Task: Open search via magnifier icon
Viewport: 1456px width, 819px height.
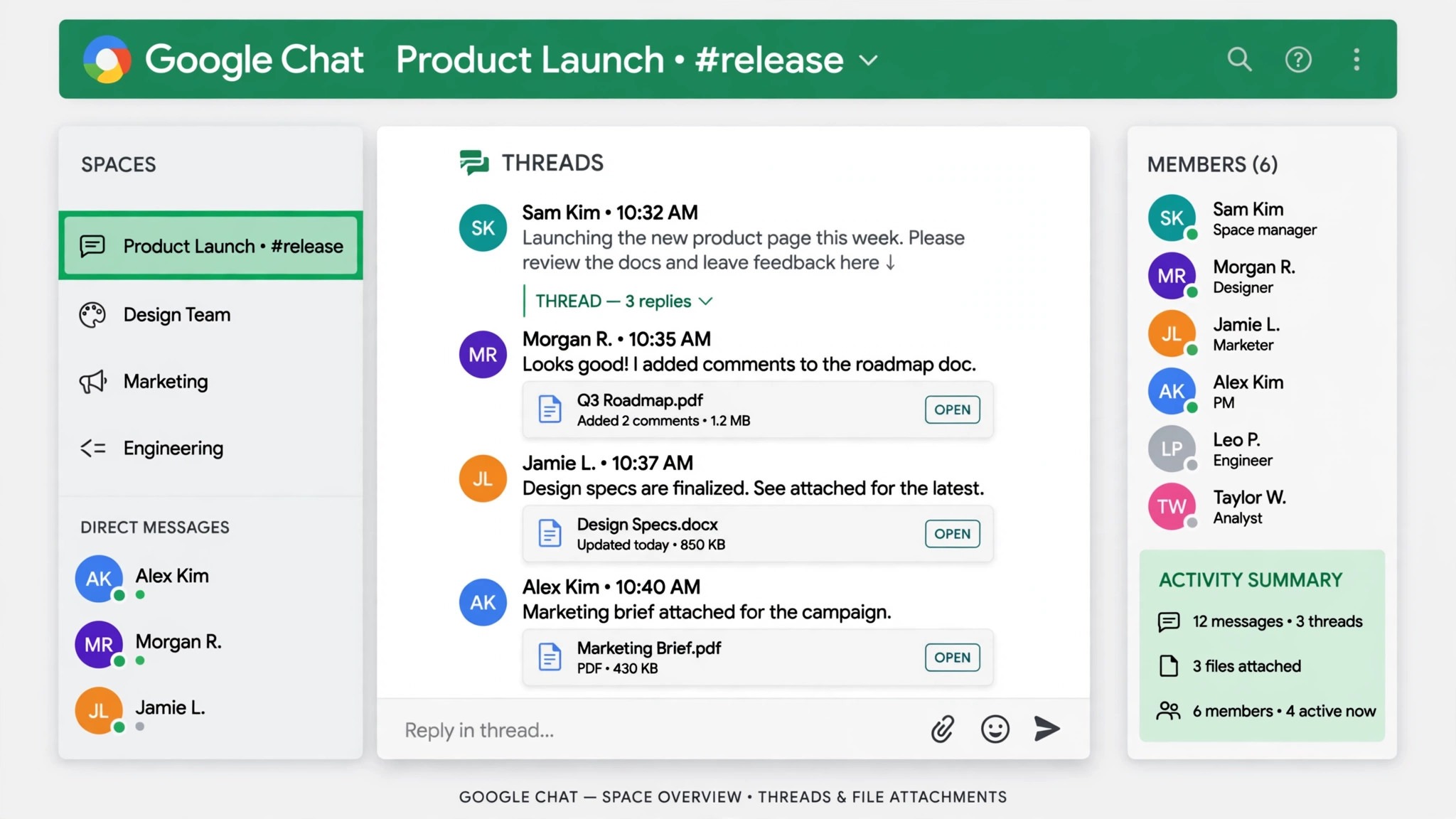Action: (1239, 59)
